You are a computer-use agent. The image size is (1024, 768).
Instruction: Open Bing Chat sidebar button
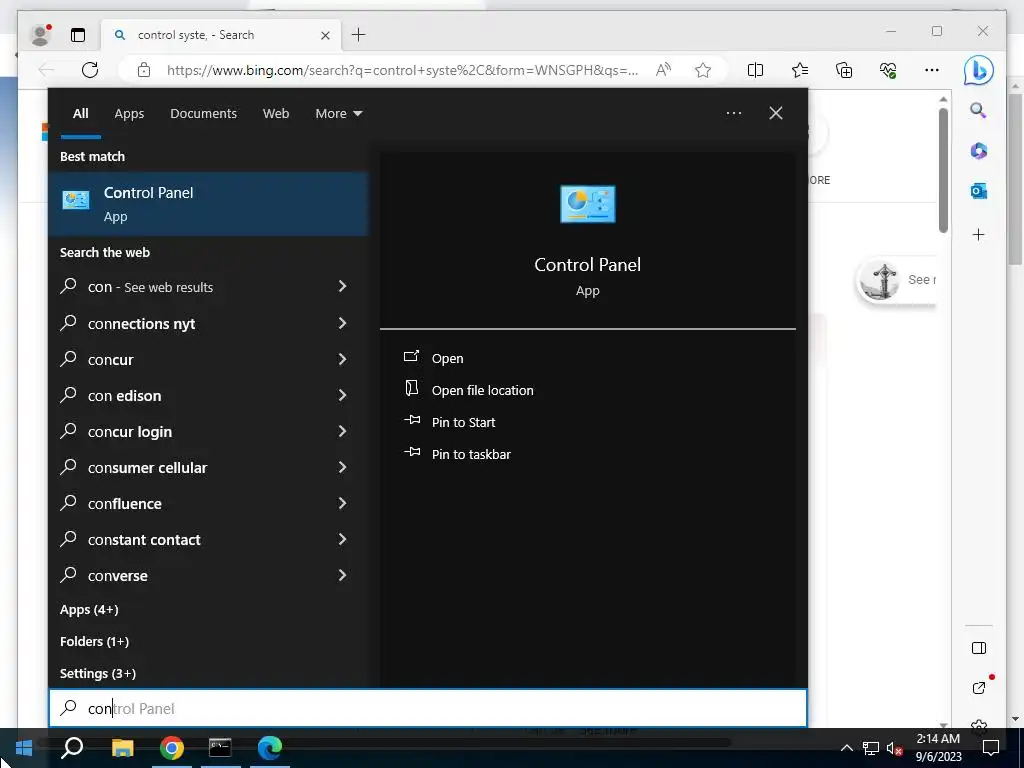coord(978,71)
